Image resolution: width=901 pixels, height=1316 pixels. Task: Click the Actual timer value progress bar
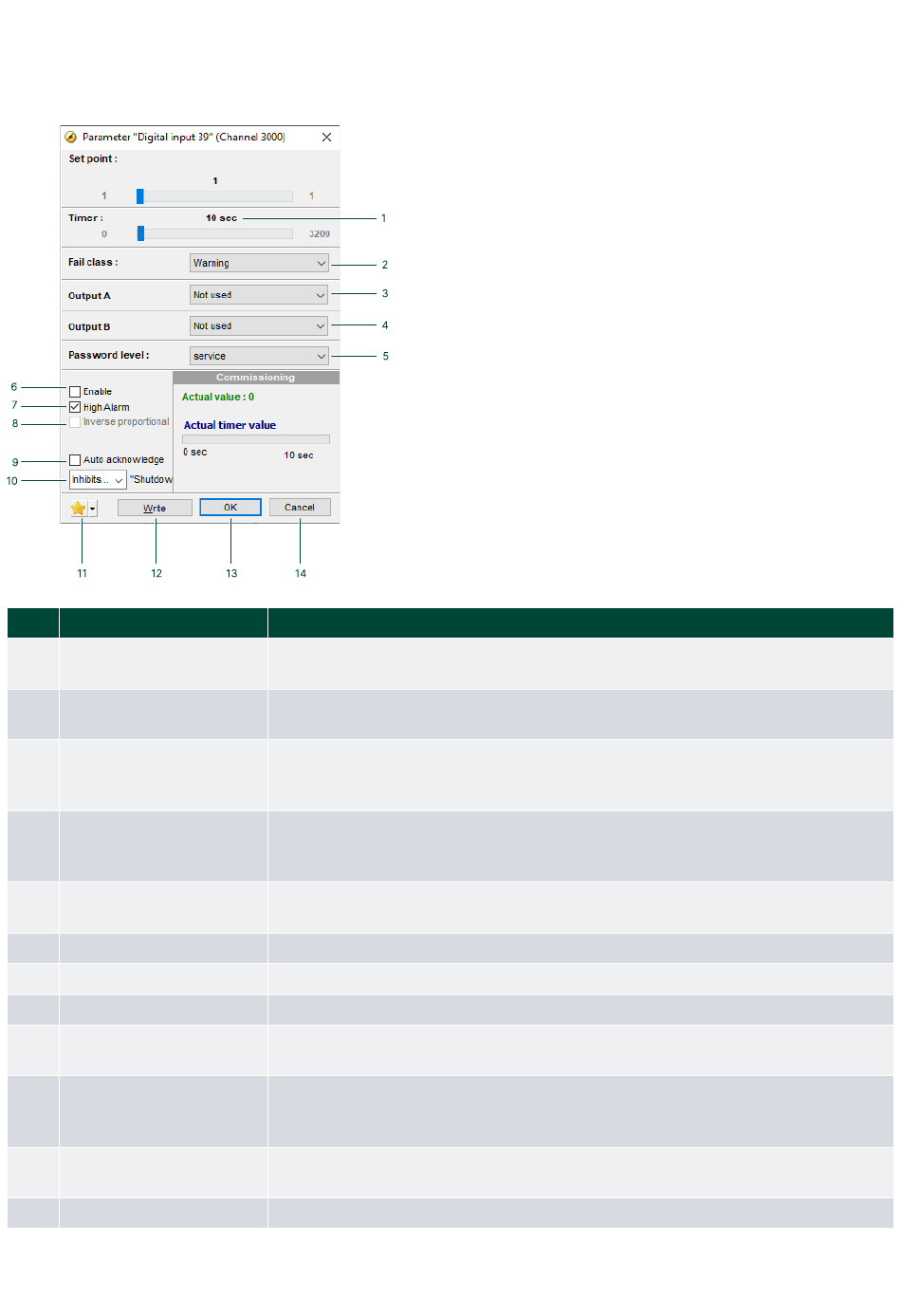click(x=256, y=439)
